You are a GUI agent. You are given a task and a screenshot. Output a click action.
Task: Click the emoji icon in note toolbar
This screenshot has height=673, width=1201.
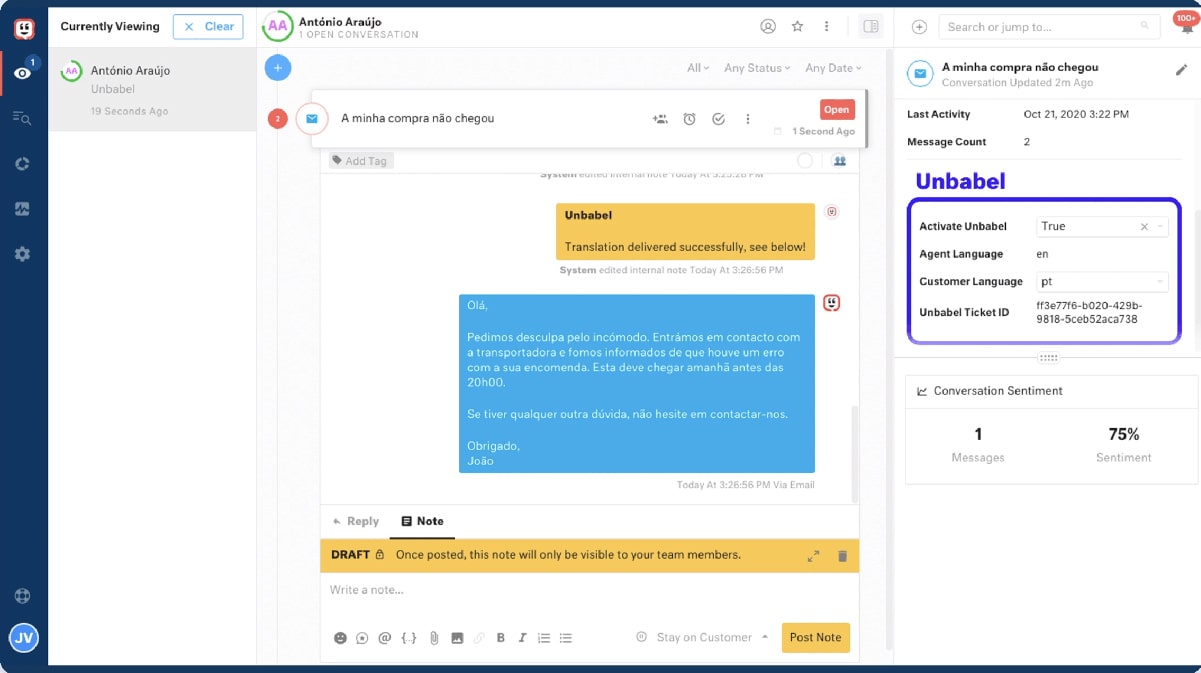(340, 638)
